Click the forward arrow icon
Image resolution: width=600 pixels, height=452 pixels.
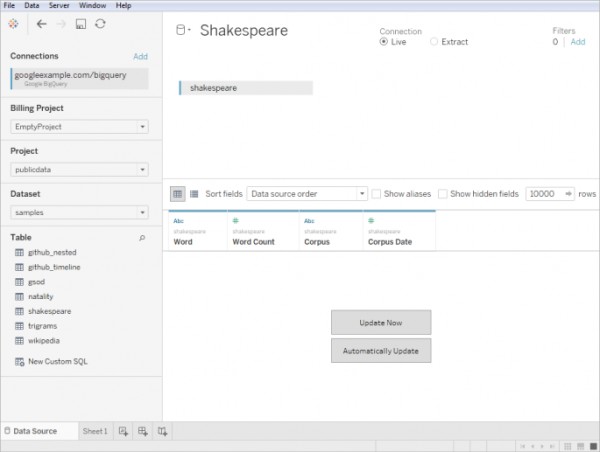pyautogui.click(x=61, y=24)
